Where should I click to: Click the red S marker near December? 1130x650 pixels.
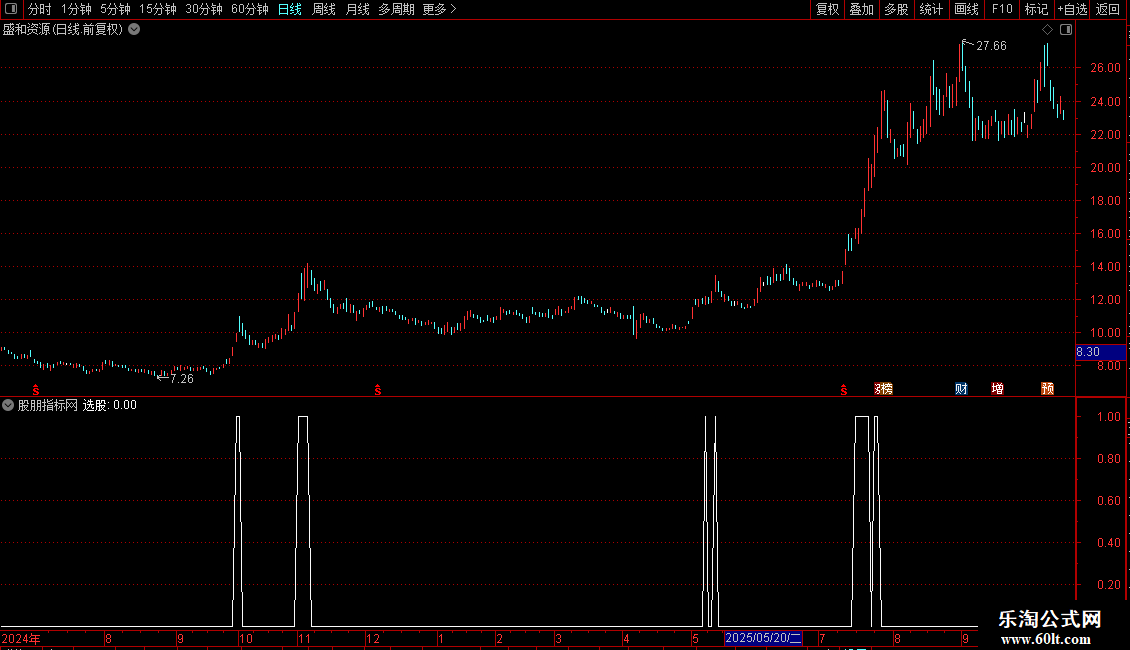coord(378,390)
